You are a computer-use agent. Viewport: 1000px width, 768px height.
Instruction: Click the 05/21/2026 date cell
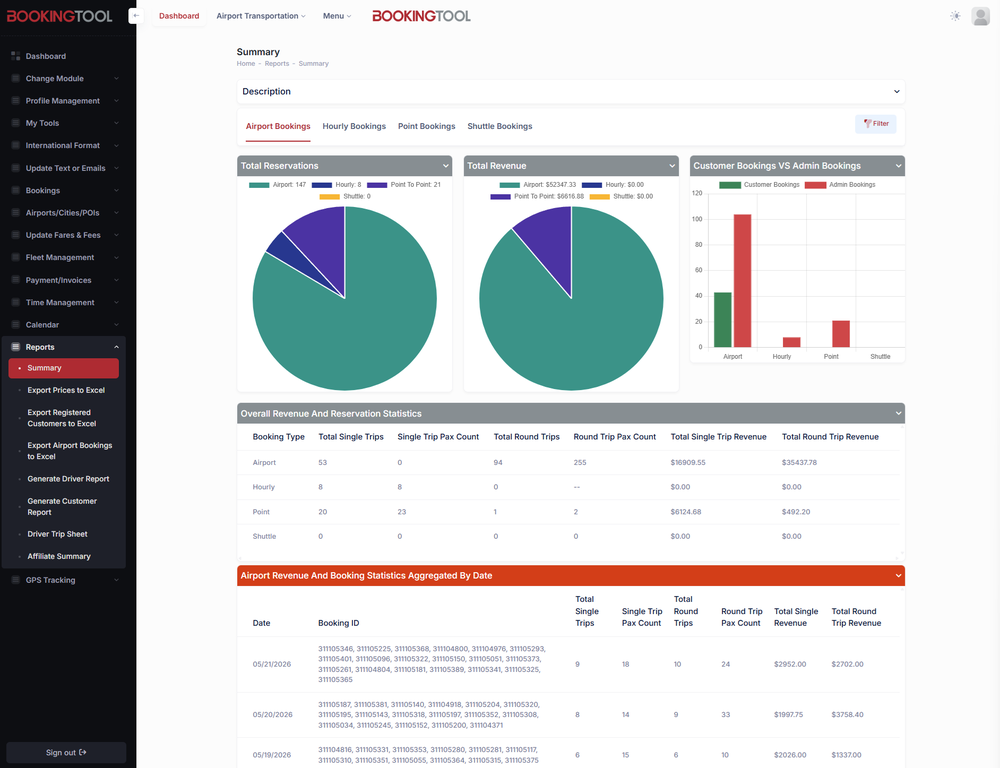[272, 664]
